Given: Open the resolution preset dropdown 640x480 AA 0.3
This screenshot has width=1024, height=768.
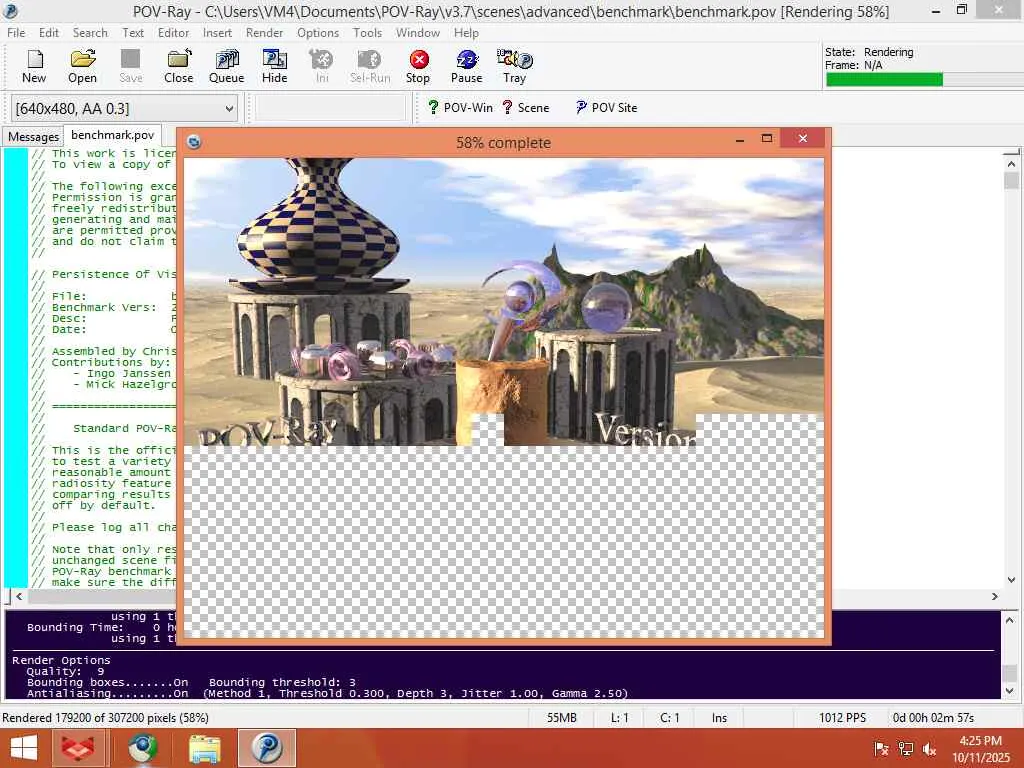Looking at the screenshot, I should (124, 108).
